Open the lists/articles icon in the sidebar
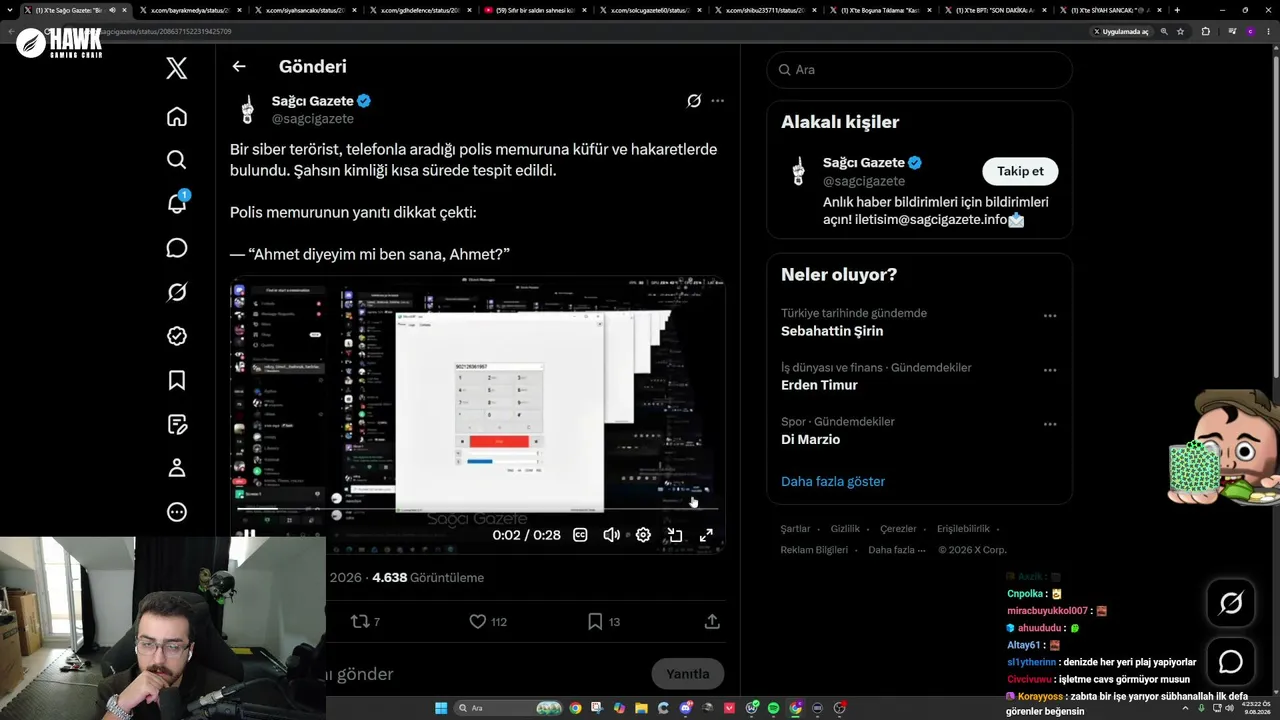Image resolution: width=1280 pixels, height=720 pixels. (177, 424)
